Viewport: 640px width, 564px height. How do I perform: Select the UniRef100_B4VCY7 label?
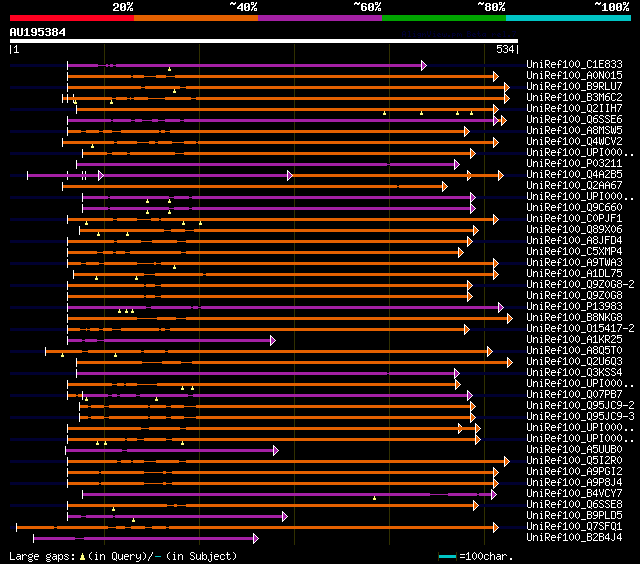(574, 494)
